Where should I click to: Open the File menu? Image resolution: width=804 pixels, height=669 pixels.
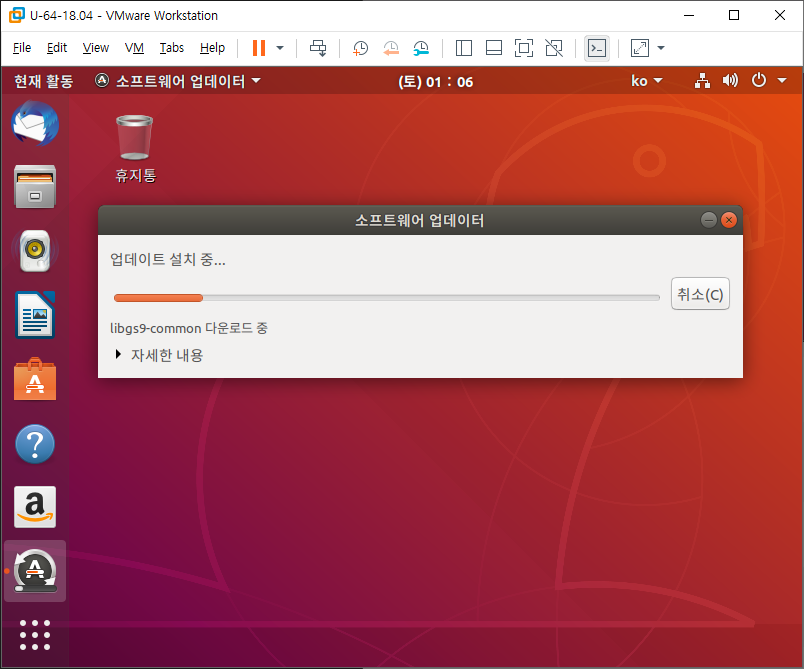(22, 48)
